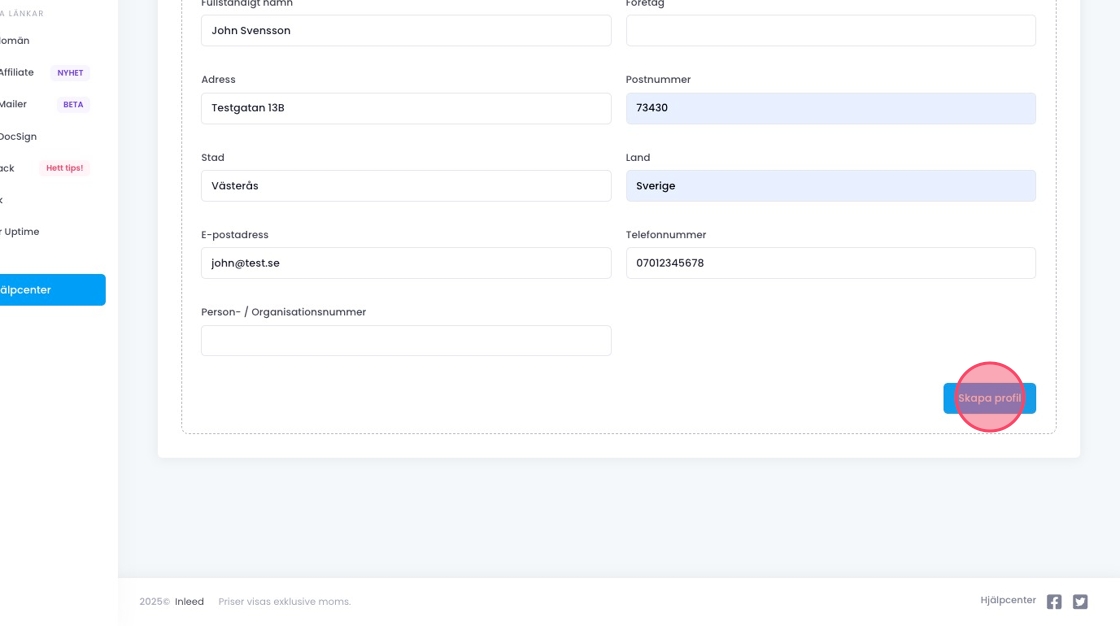
Task: Select the Telefonnummer field
Action: pyautogui.click(x=830, y=263)
